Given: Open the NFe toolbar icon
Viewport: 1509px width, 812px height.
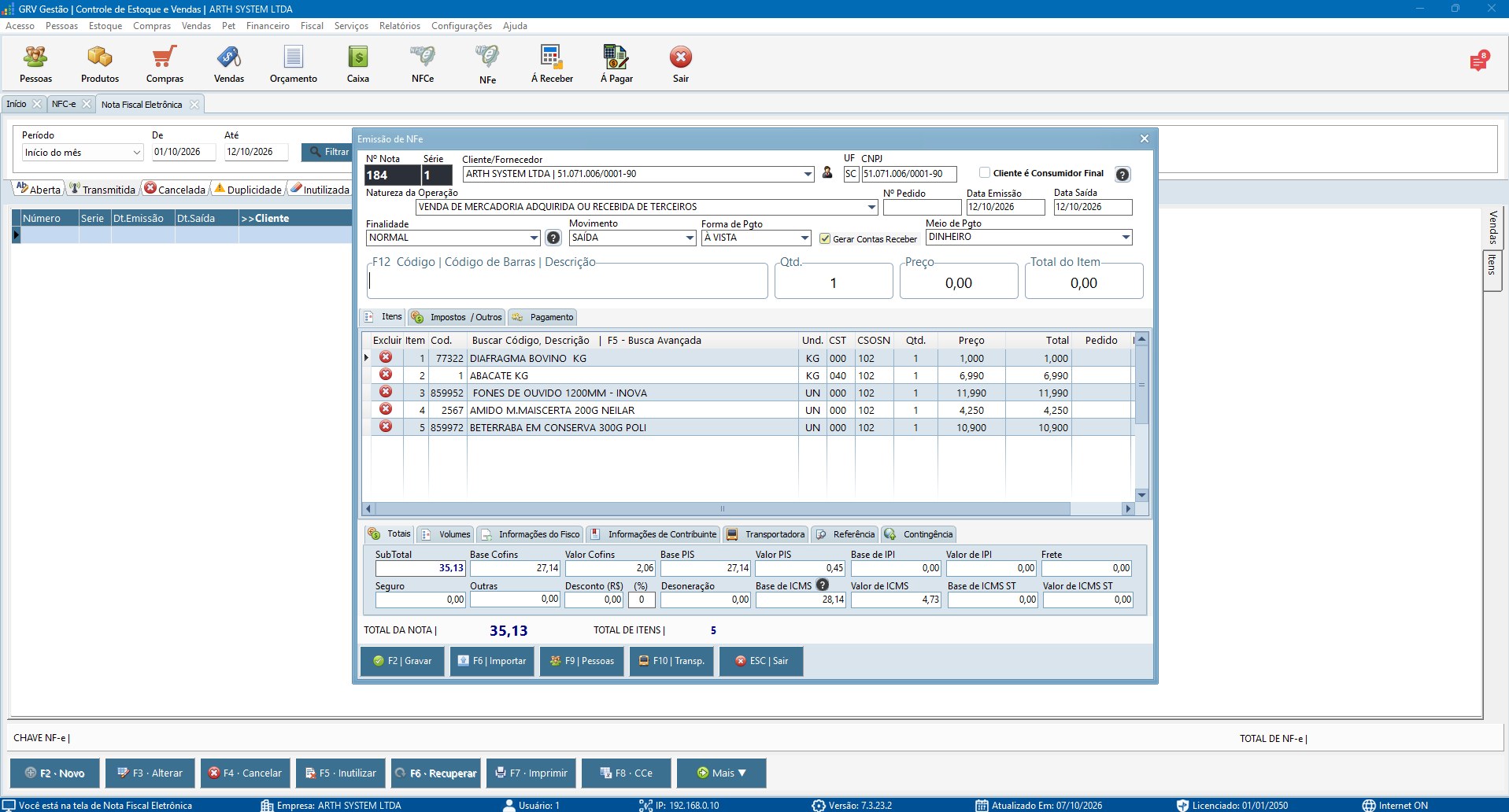Looking at the screenshot, I should click(x=487, y=64).
